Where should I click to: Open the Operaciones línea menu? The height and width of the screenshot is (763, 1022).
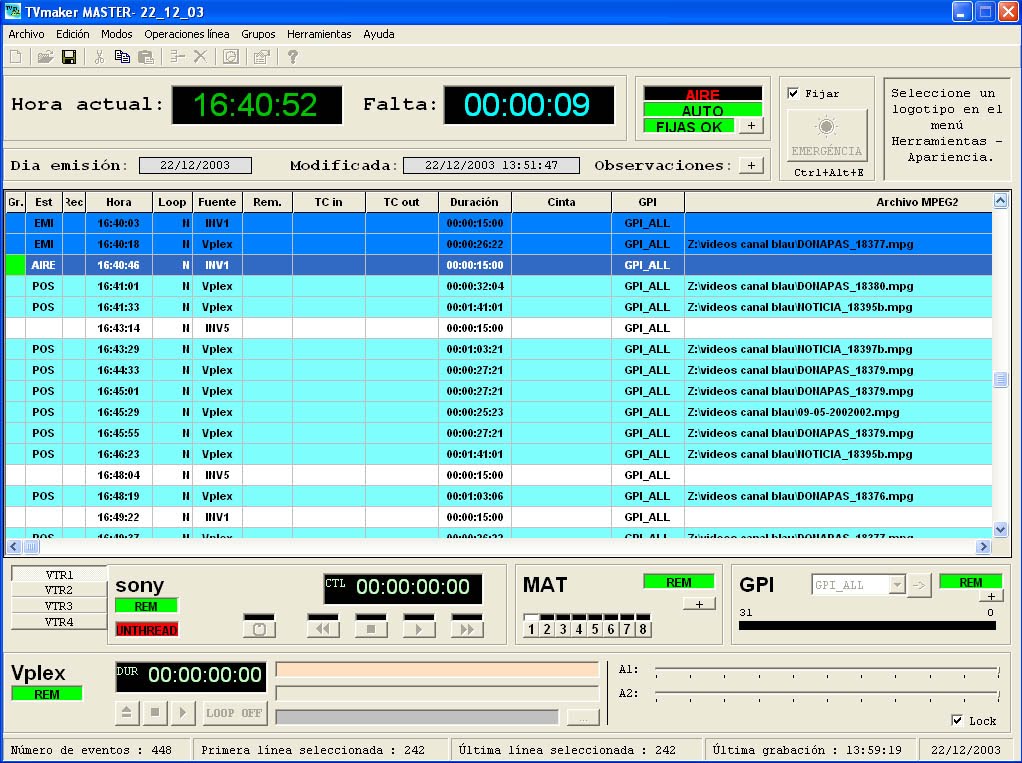[x=187, y=34]
